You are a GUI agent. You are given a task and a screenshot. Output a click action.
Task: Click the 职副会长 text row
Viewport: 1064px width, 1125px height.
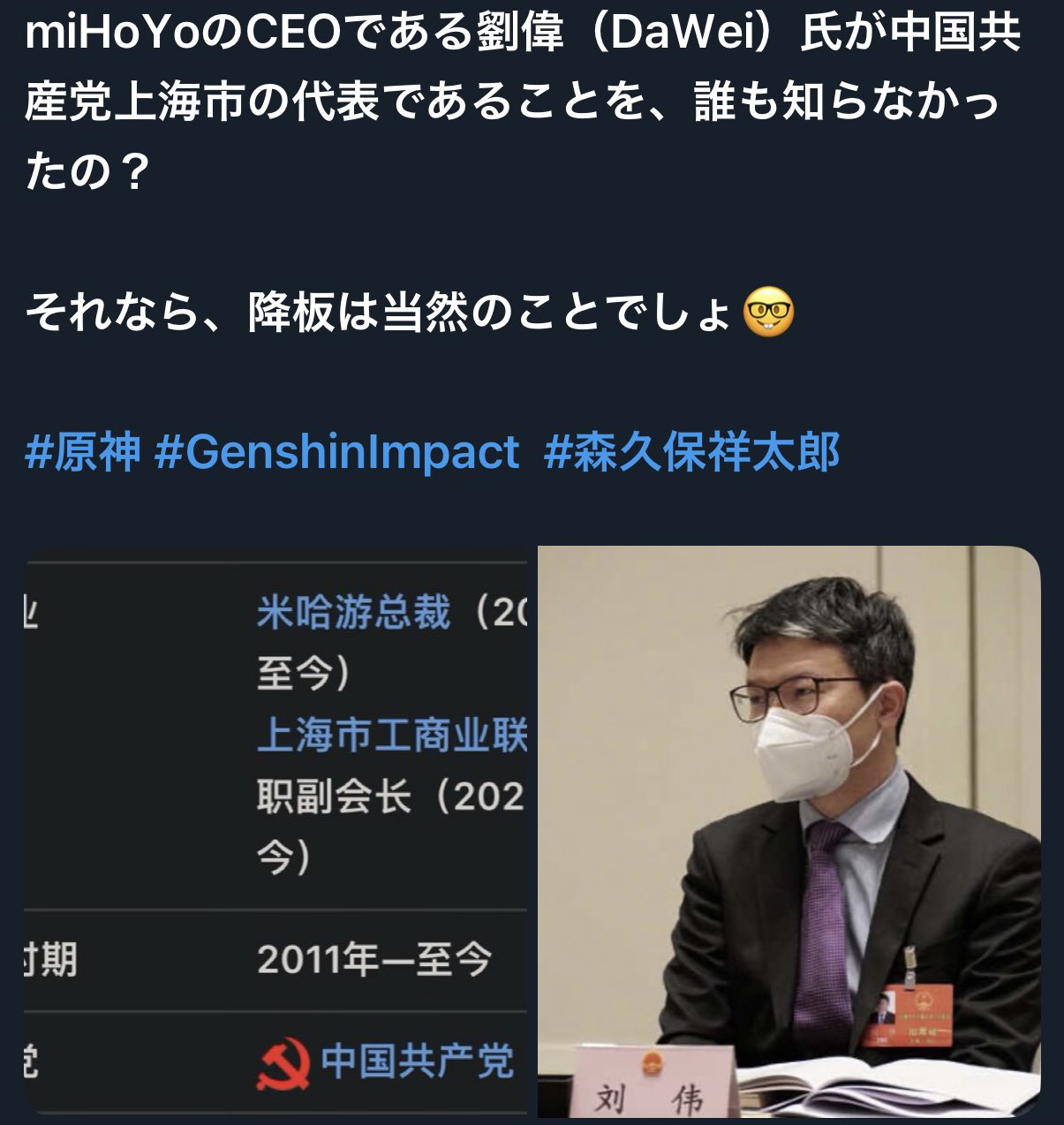pyautogui.click(x=389, y=797)
